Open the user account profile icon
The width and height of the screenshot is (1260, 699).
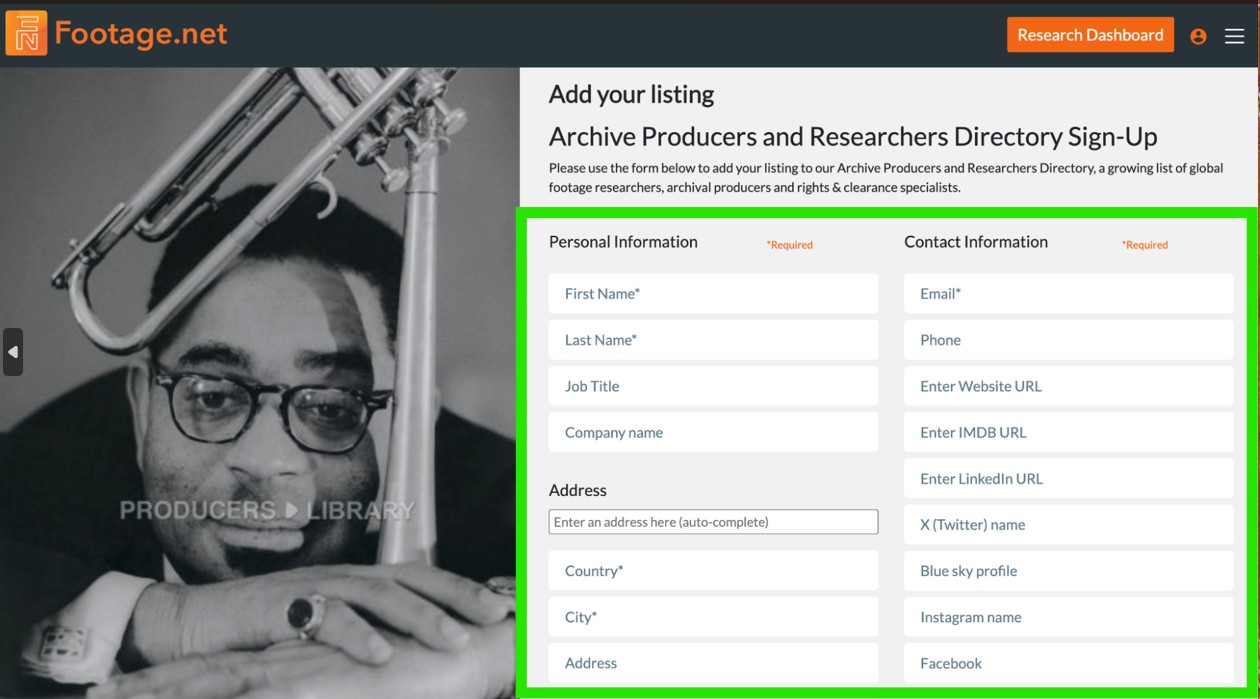[x=1198, y=36]
